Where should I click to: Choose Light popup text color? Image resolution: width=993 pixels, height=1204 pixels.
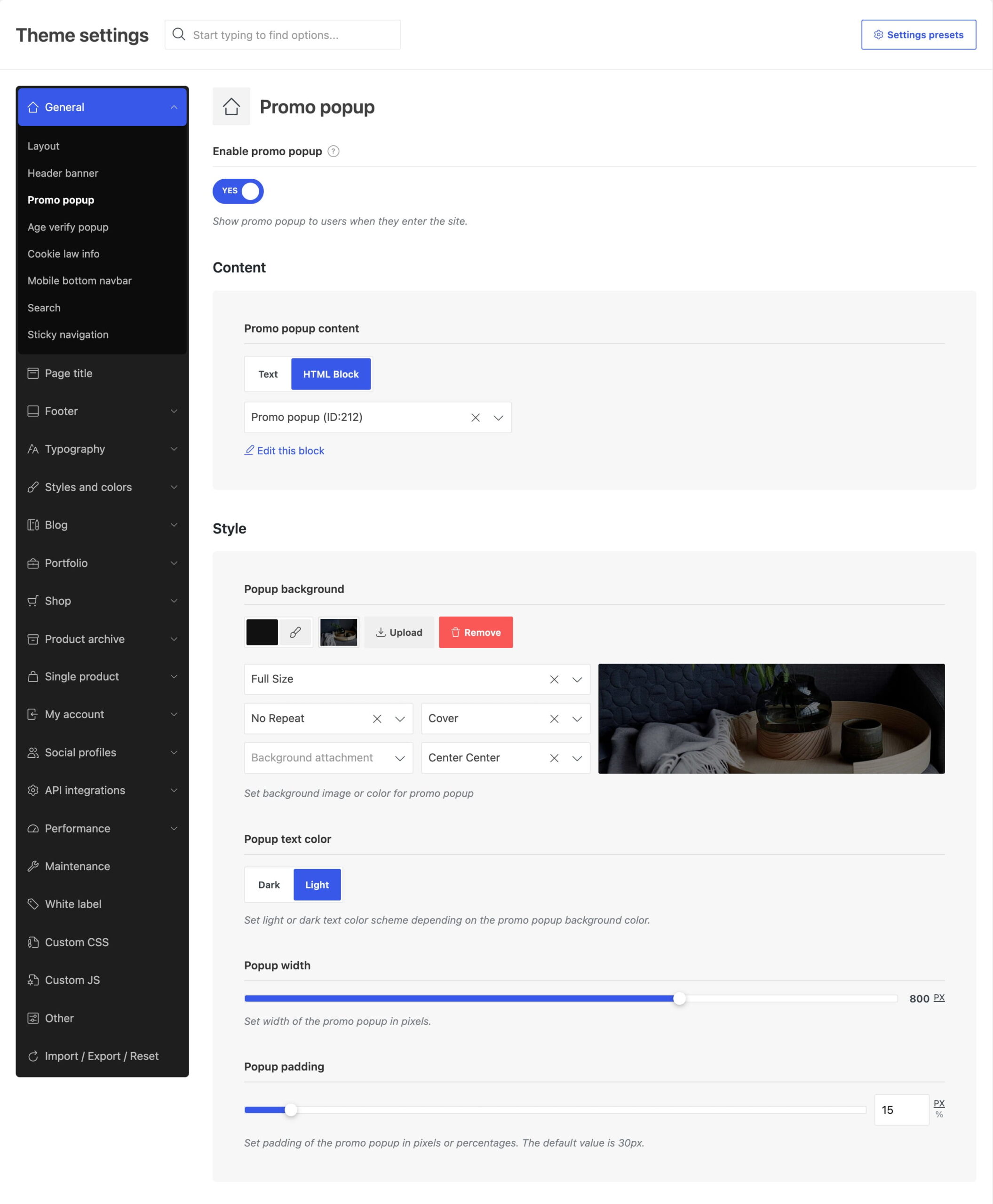pyautogui.click(x=317, y=885)
